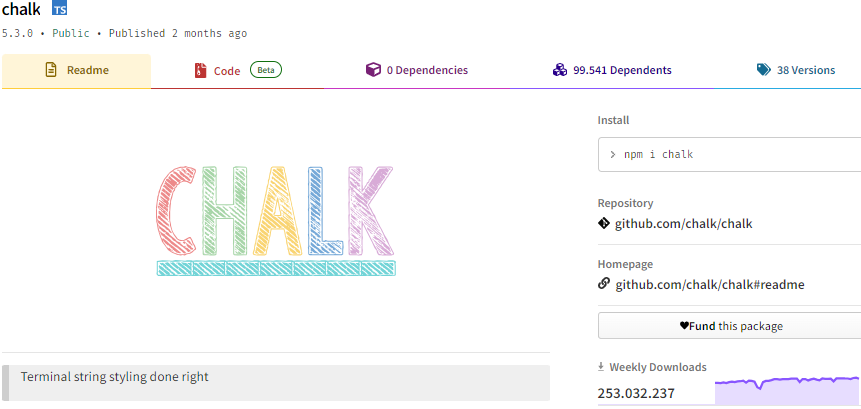Open github.com/chalk/chalk repository link
861x409 pixels.
tap(683, 224)
